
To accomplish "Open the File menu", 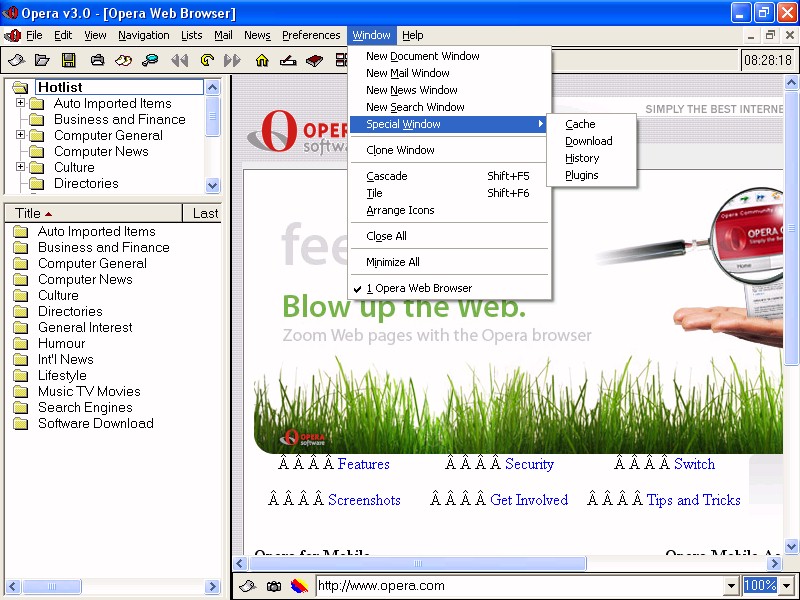I will click(34, 35).
